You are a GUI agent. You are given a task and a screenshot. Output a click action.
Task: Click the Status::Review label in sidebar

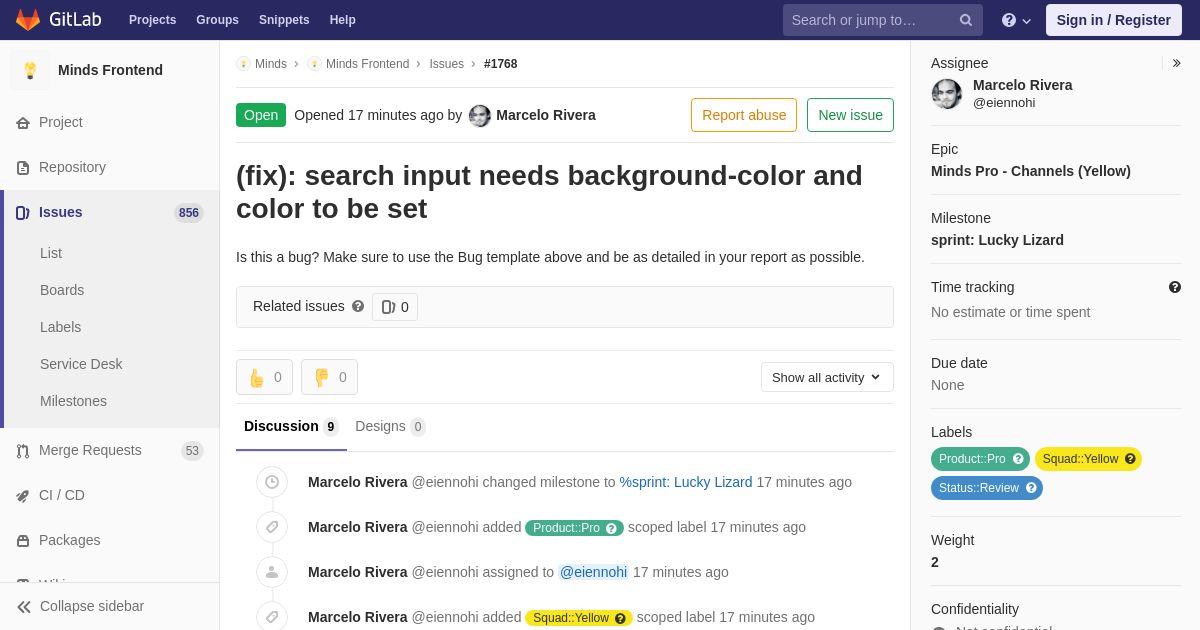978,488
